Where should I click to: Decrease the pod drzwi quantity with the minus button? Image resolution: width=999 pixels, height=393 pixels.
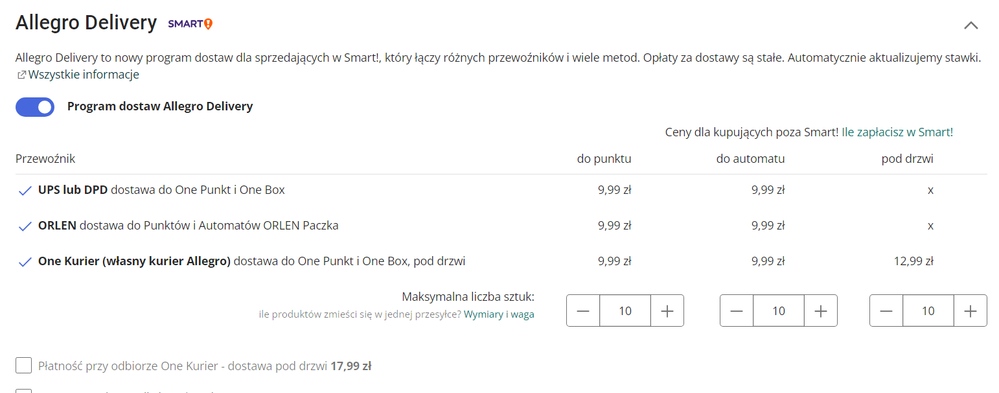pyautogui.click(x=886, y=311)
